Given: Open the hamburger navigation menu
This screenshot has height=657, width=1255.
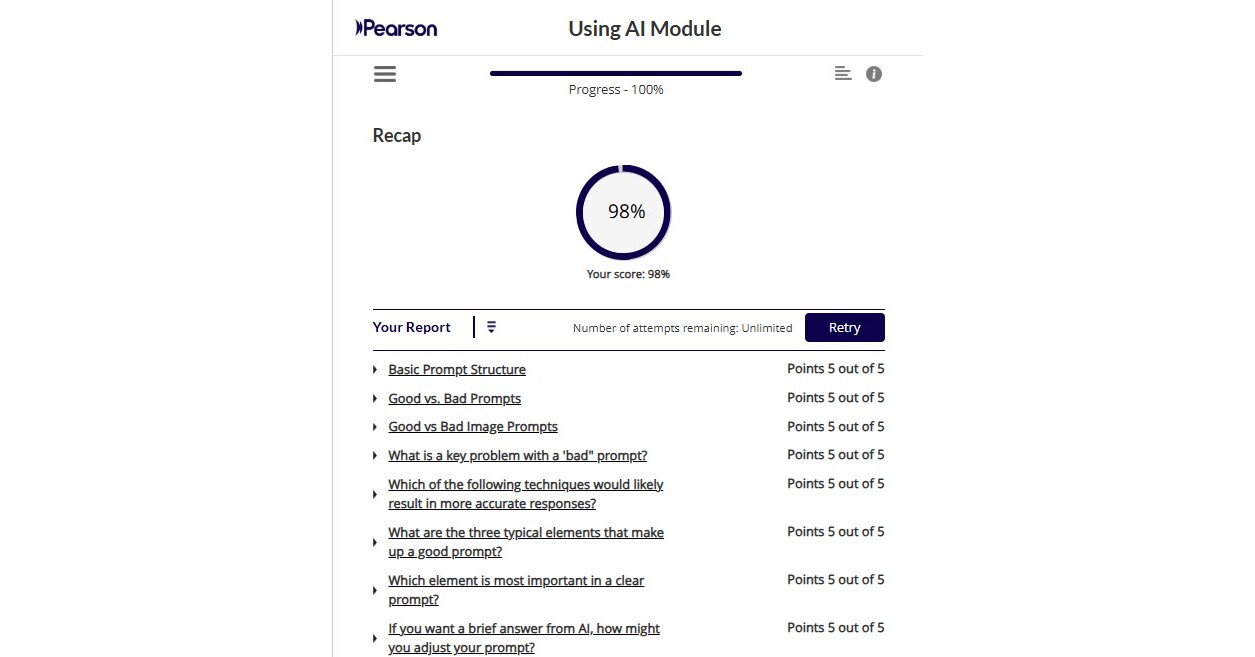Looking at the screenshot, I should [385, 73].
